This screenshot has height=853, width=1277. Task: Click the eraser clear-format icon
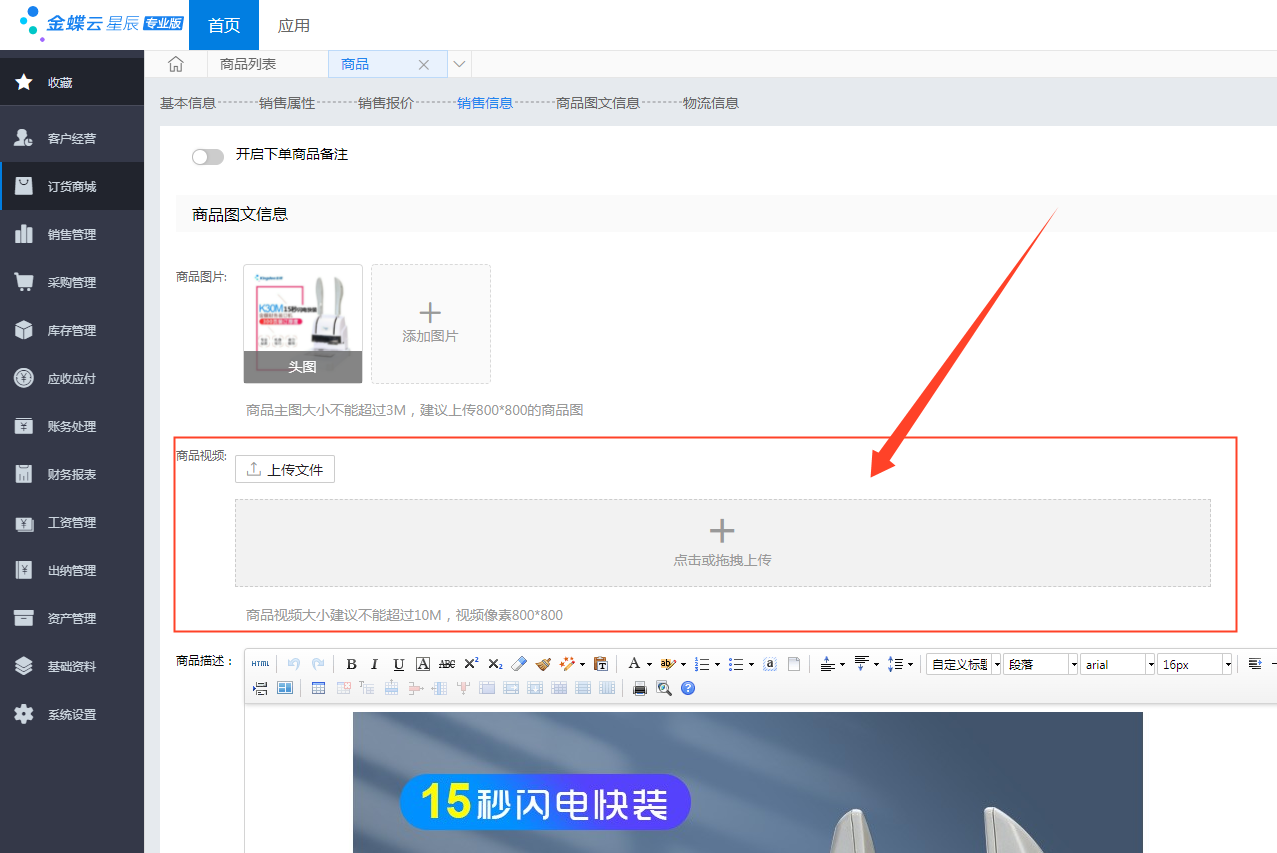(x=519, y=664)
